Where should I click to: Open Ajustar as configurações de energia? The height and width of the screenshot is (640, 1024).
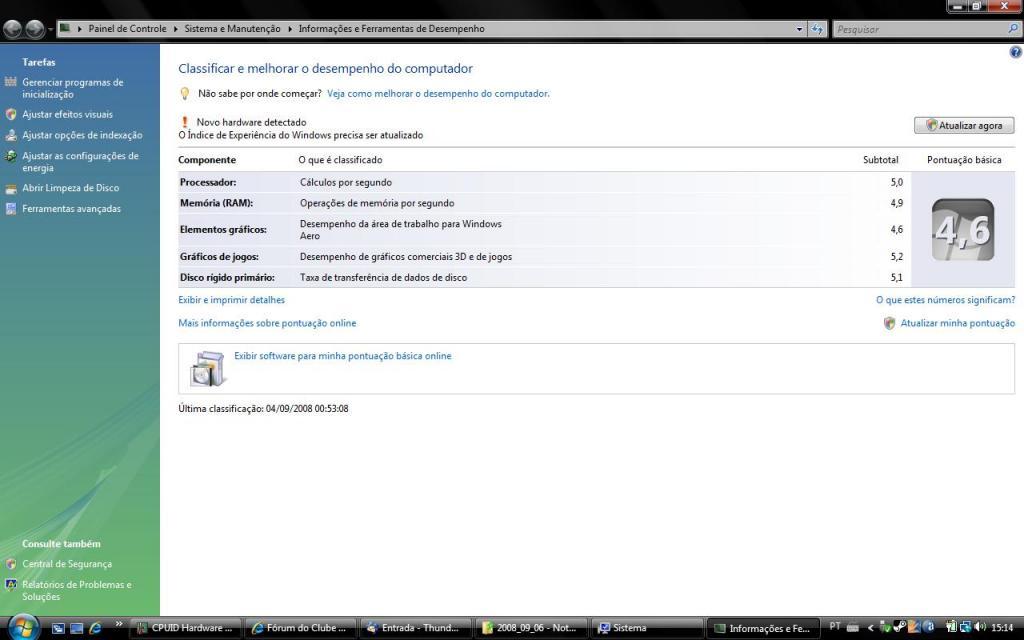coord(80,162)
